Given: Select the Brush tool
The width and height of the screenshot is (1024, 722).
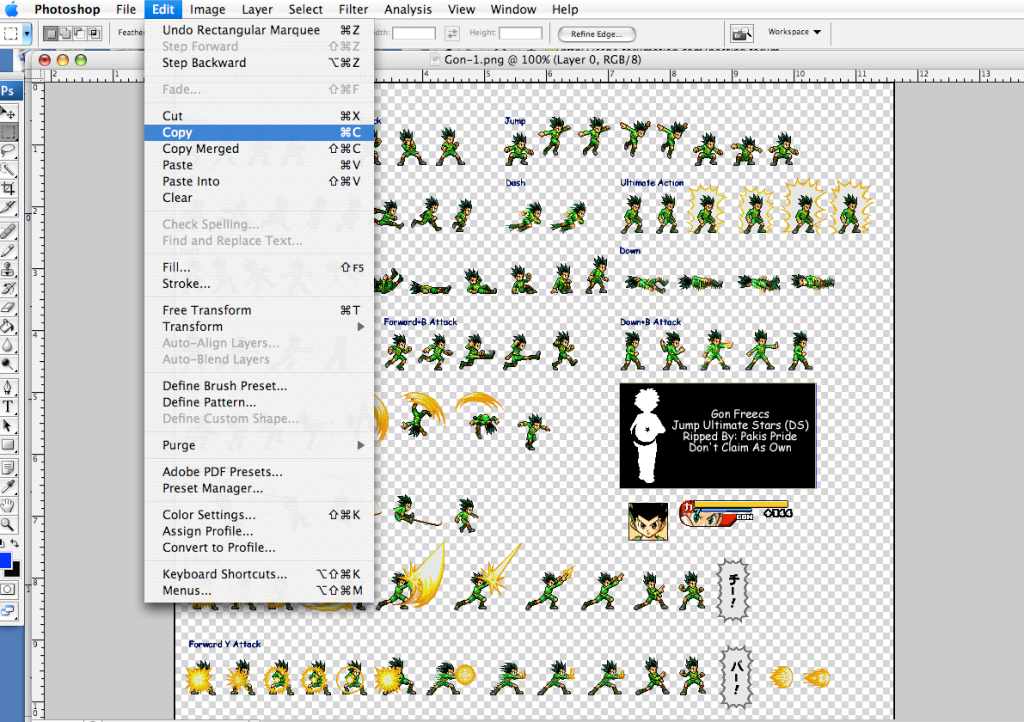Looking at the screenshot, I should pos(8,250).
